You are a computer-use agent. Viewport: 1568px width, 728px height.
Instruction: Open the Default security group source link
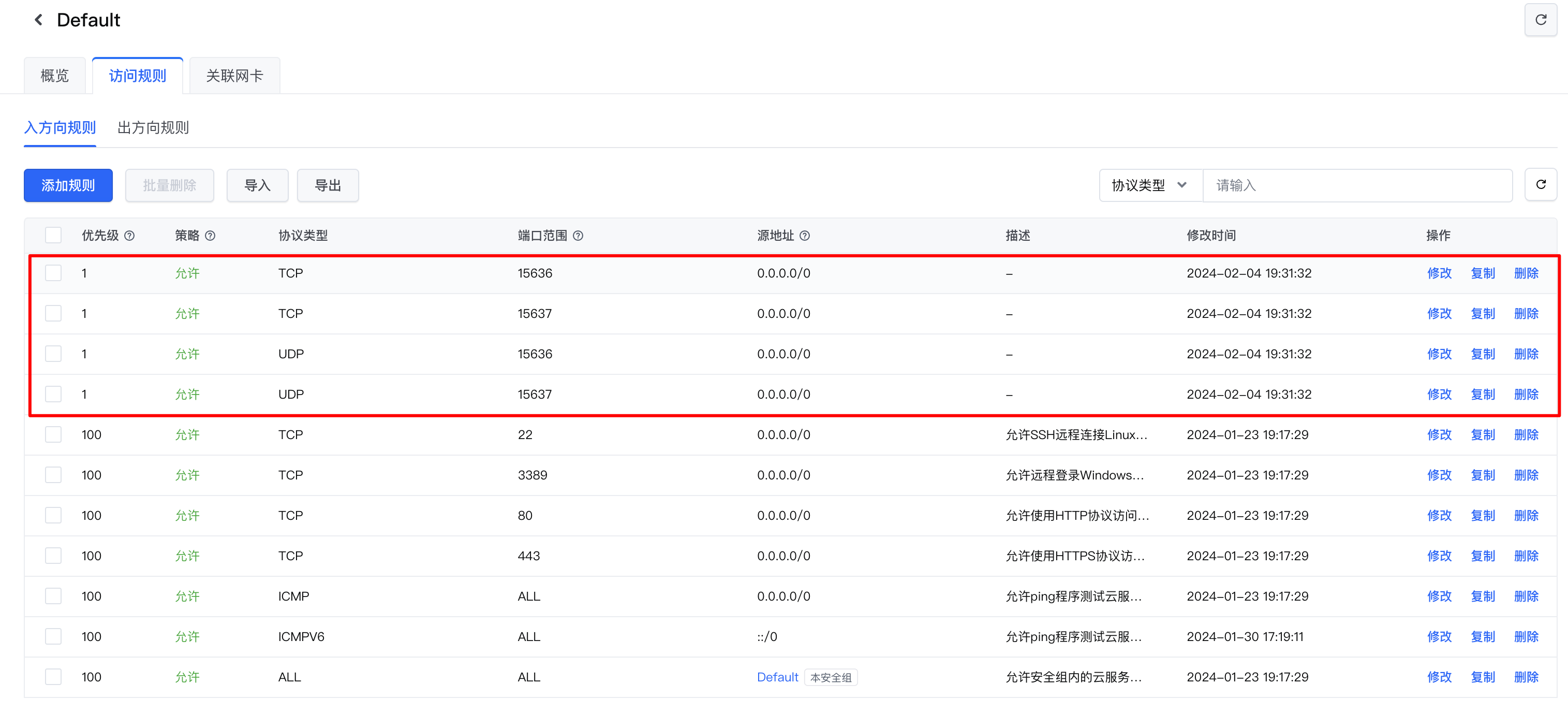[x=777, y=677]
